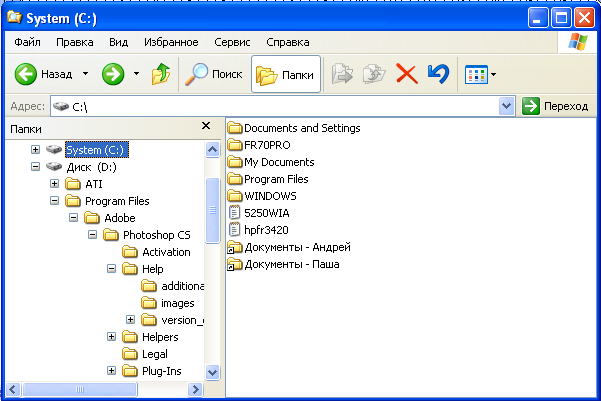Close the Папки folders pane
The image size is (601, 401).
point(206,126)
